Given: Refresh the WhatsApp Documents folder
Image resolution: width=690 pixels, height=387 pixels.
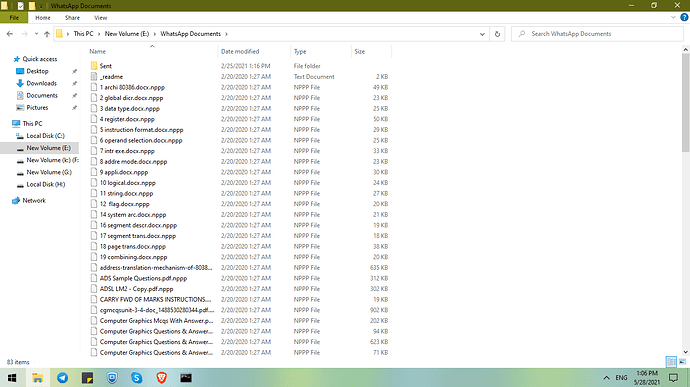Looking at the screenshot, I should coord(497,34).
